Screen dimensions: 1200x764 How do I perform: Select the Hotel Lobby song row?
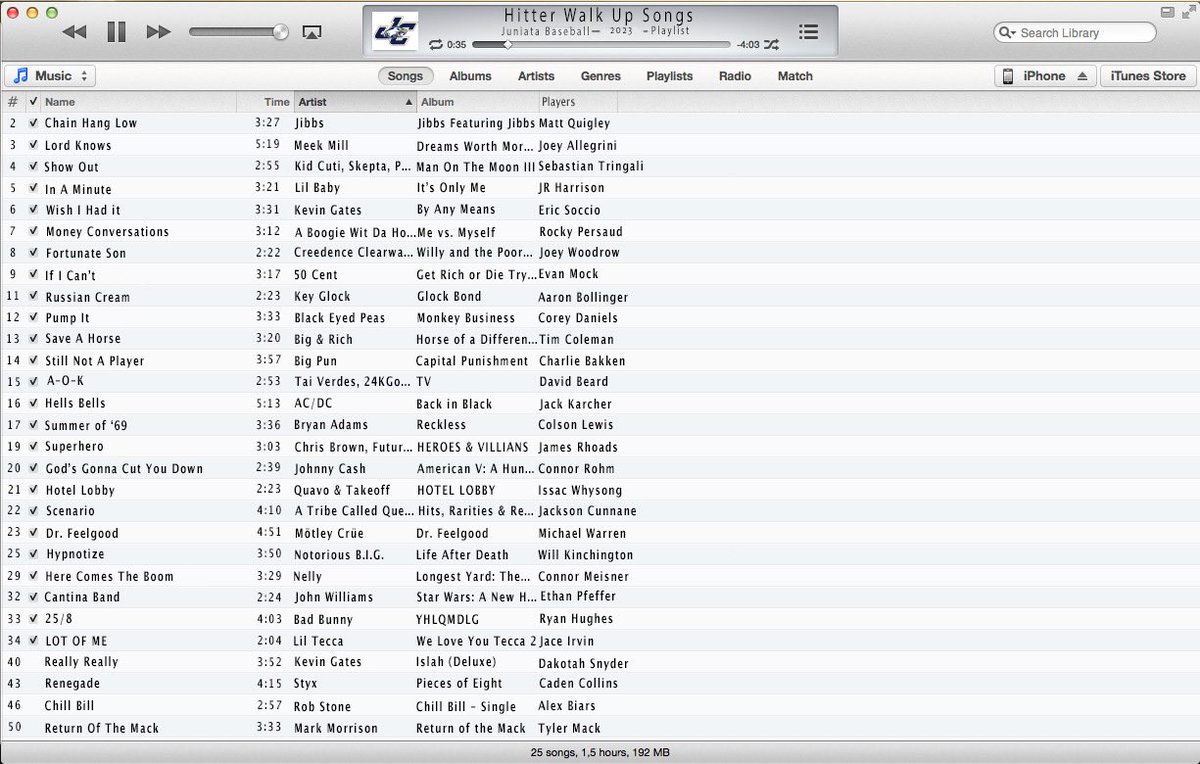point(600,490)
